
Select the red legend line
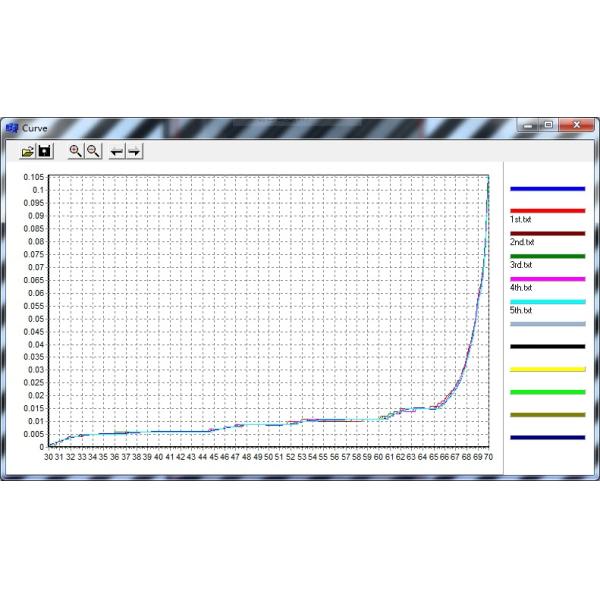pos(547,210)
